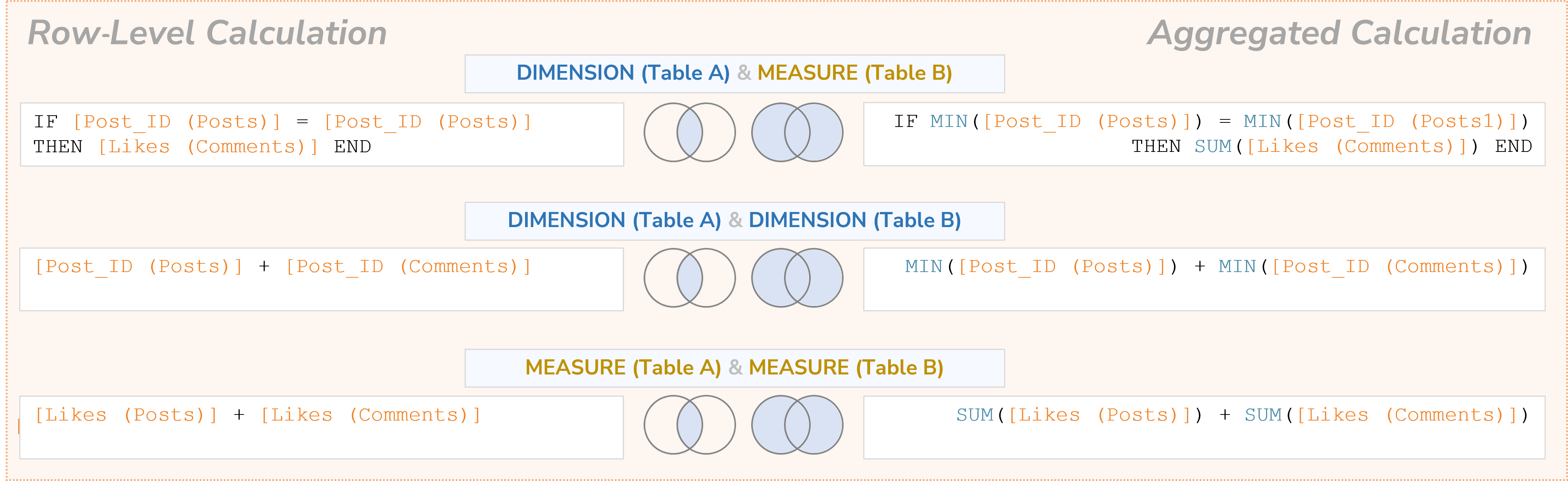
Task: Click the Row-Level Calculation title
Action: pos(208,33)
